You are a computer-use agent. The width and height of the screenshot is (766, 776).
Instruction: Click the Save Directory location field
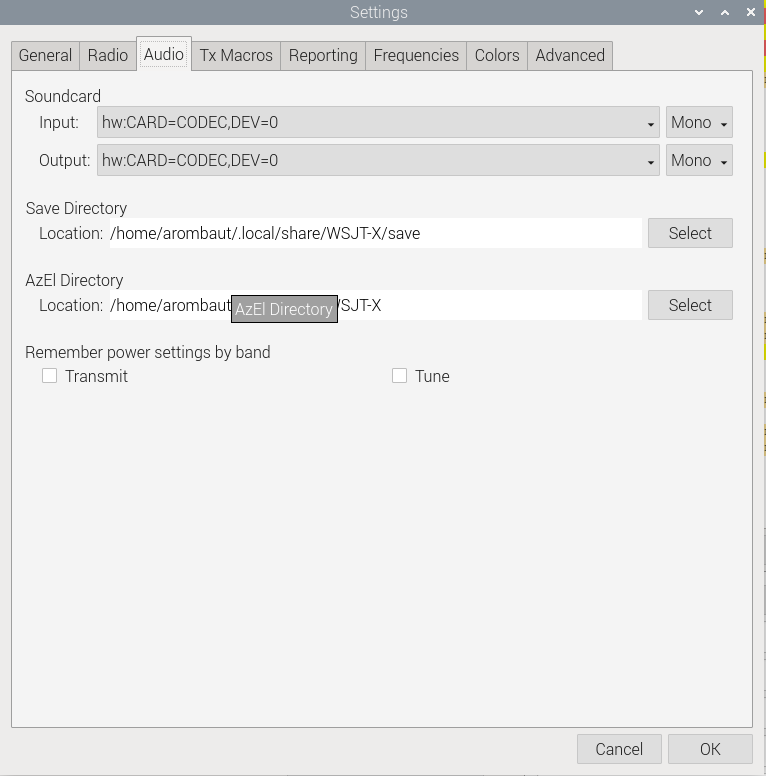[x=375, y=233]
